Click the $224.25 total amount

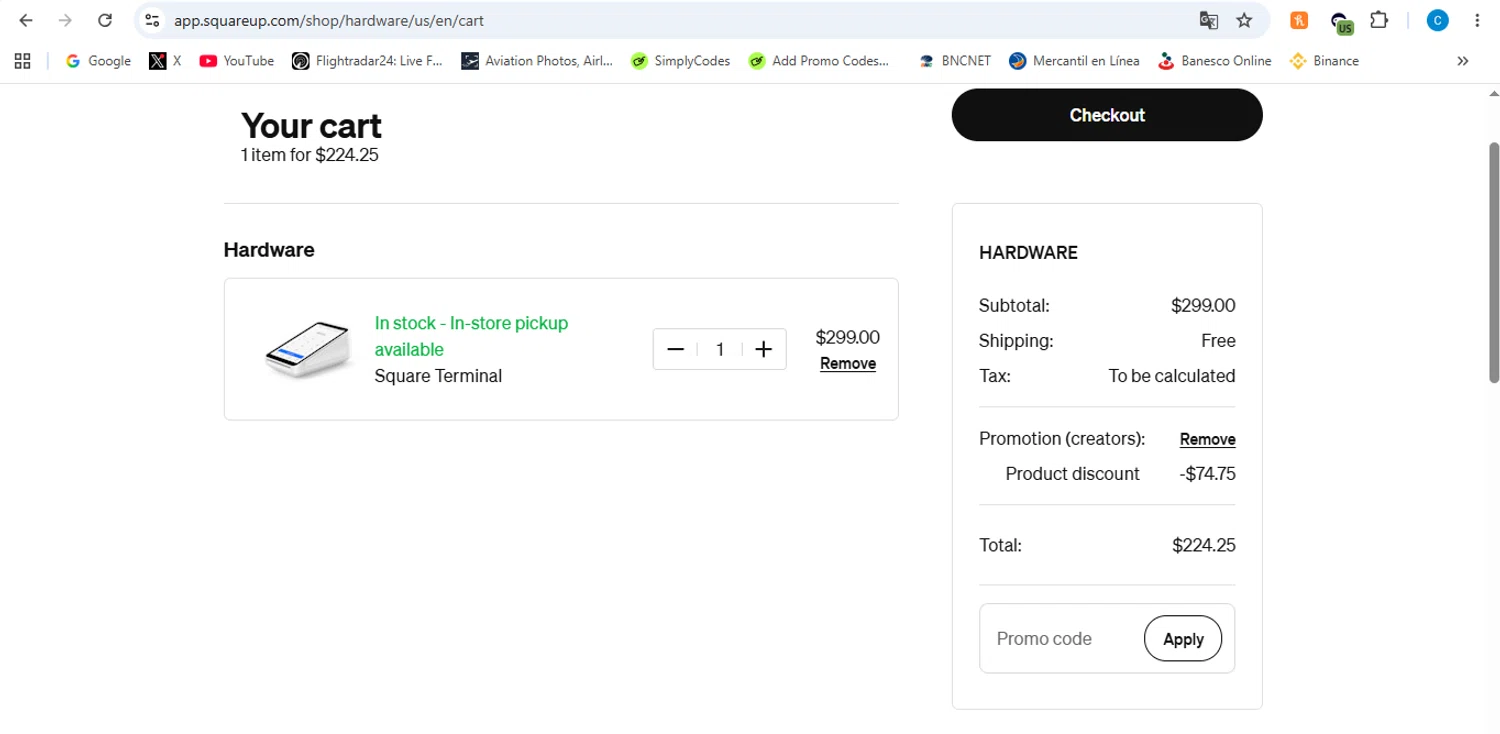[x=1204, y=546]
